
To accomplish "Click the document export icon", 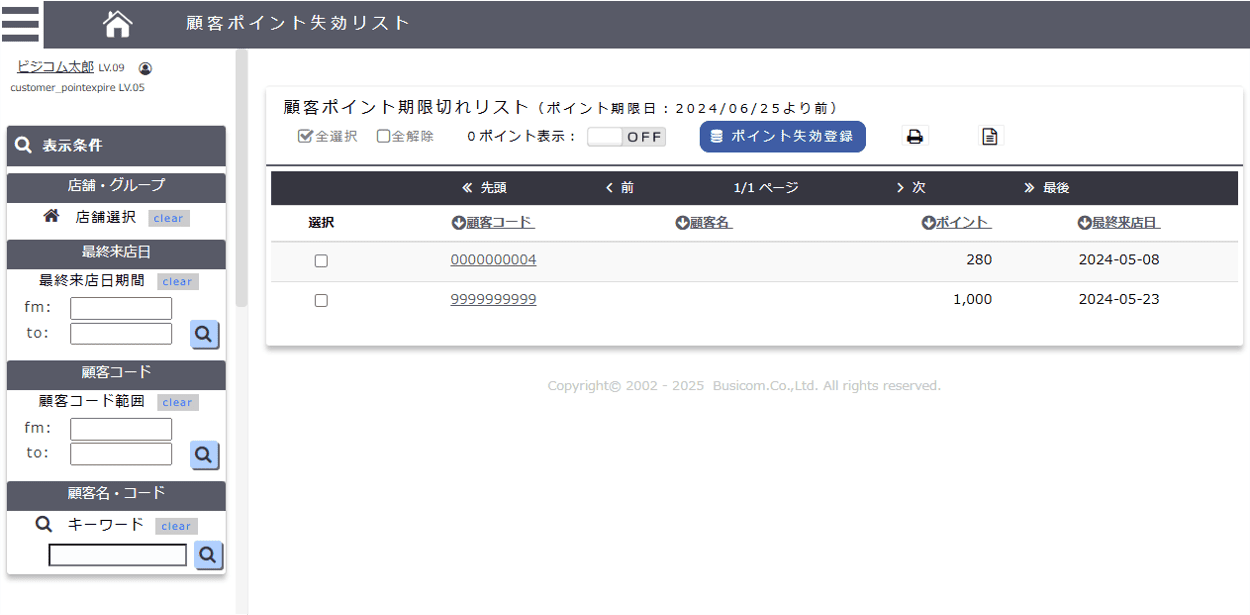I will tap(990, 137).
